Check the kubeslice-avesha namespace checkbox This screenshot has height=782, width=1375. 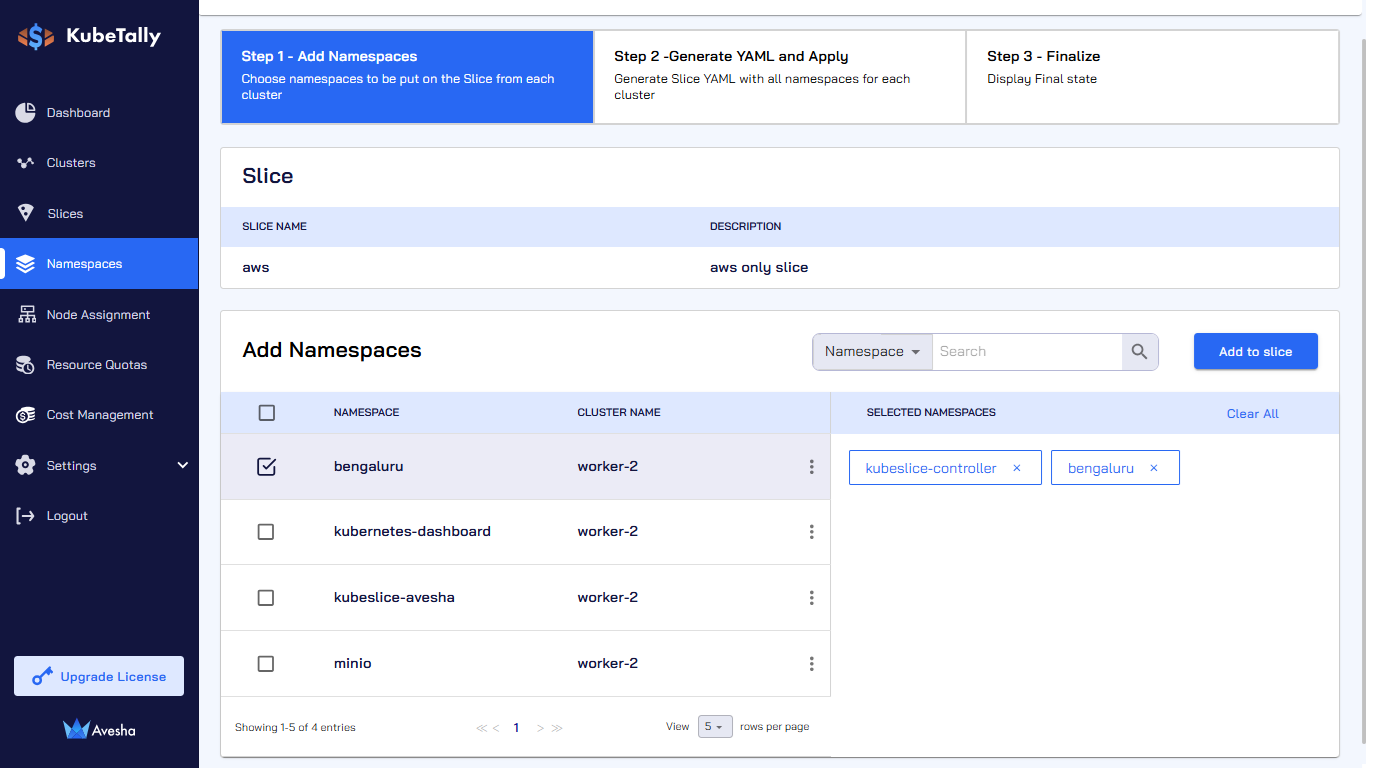[x=266, y=598]
